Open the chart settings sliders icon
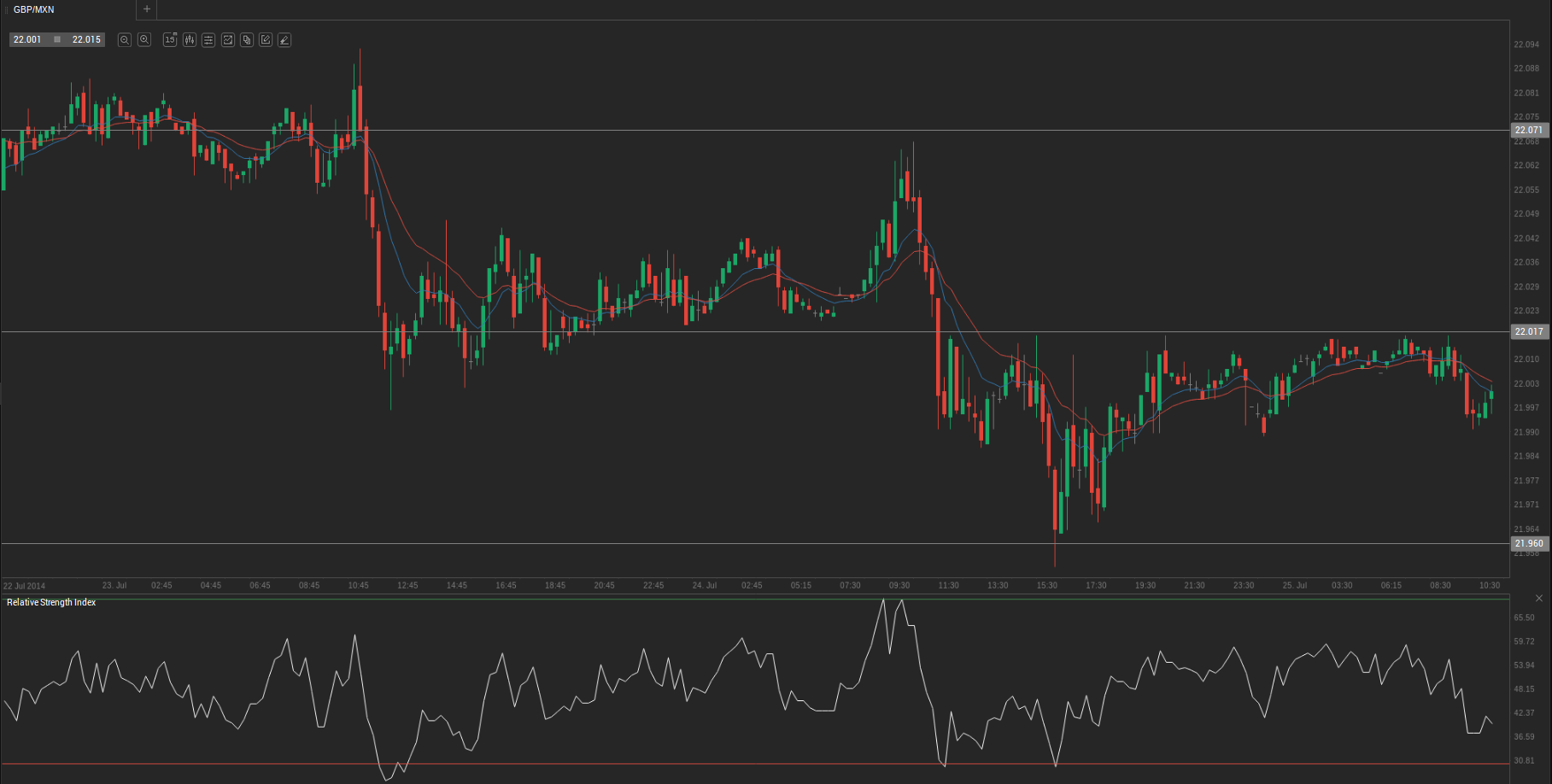 click(x=208, y=40)
